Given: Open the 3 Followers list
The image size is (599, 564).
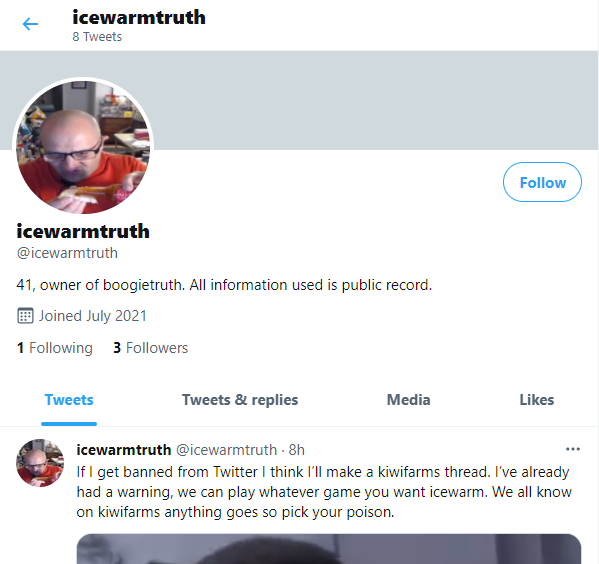Looking at the screenshot, I should 151,348.
